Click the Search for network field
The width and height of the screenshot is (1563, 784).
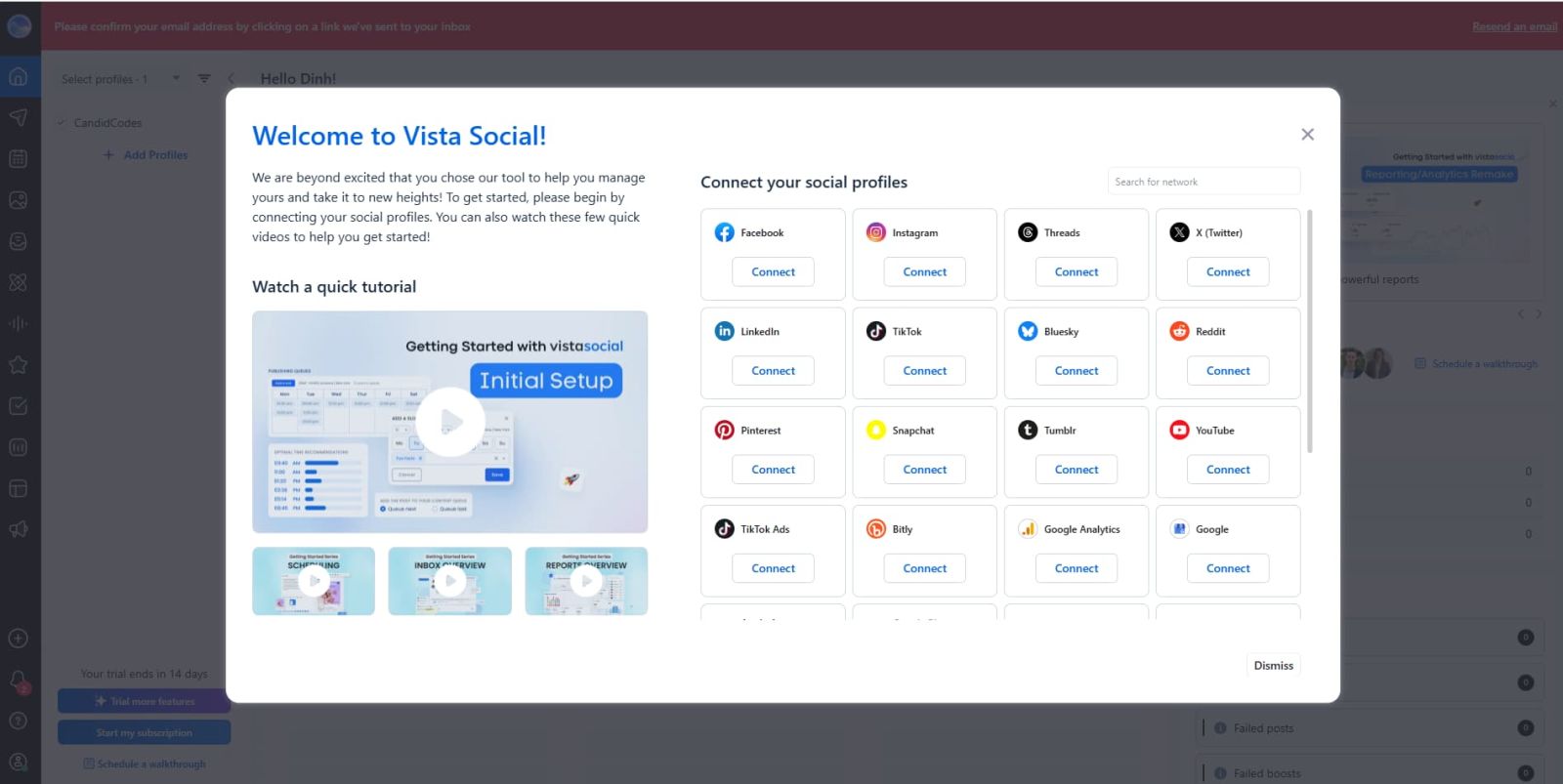click(1204, 182)
